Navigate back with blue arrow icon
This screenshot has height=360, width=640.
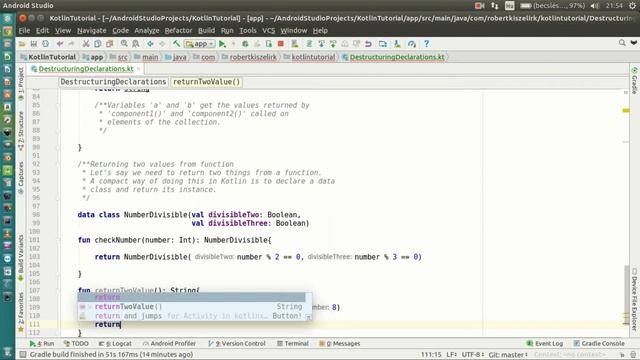click(x=150, y=44)
